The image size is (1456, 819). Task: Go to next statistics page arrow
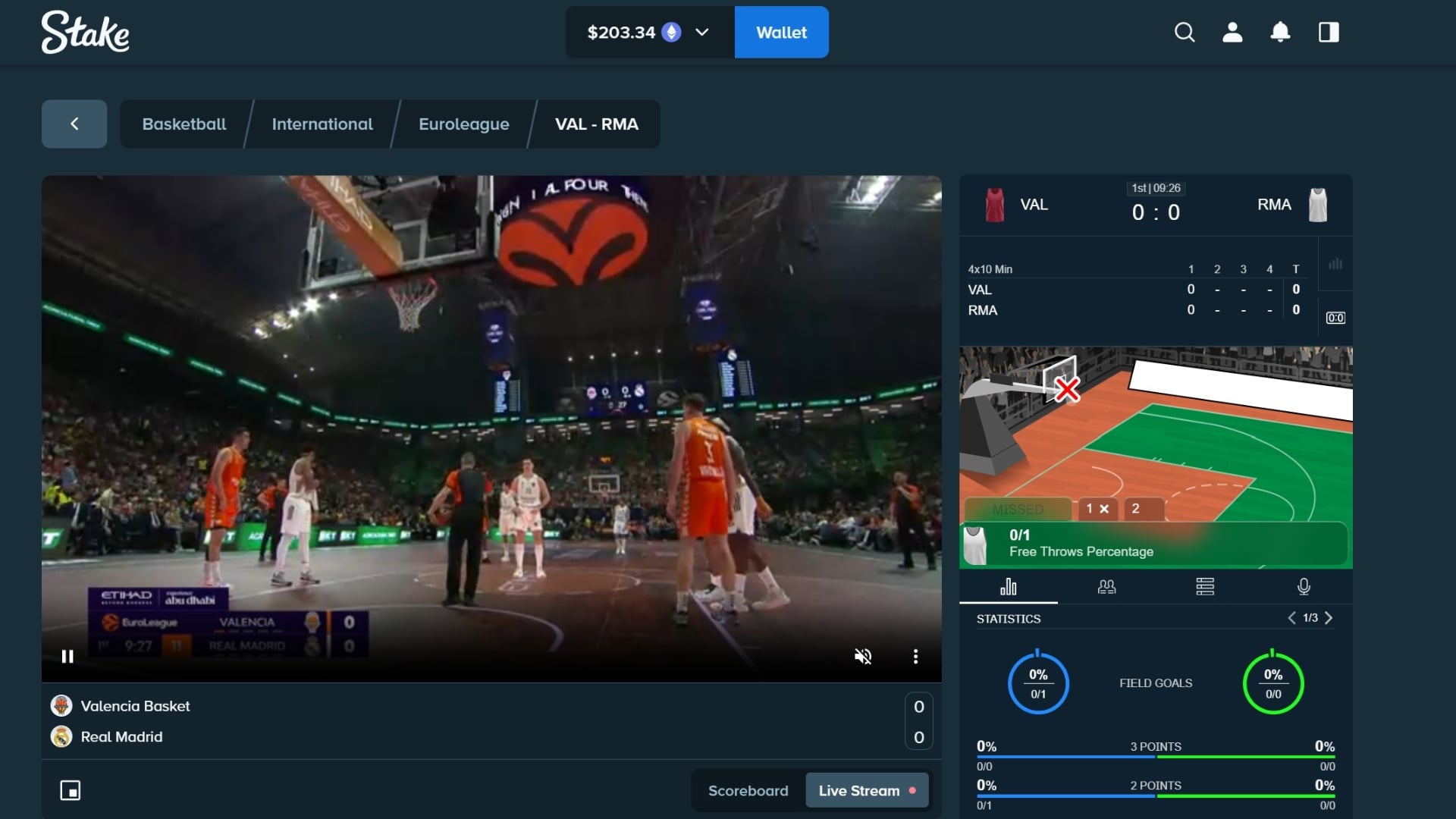coord(1329,618)
